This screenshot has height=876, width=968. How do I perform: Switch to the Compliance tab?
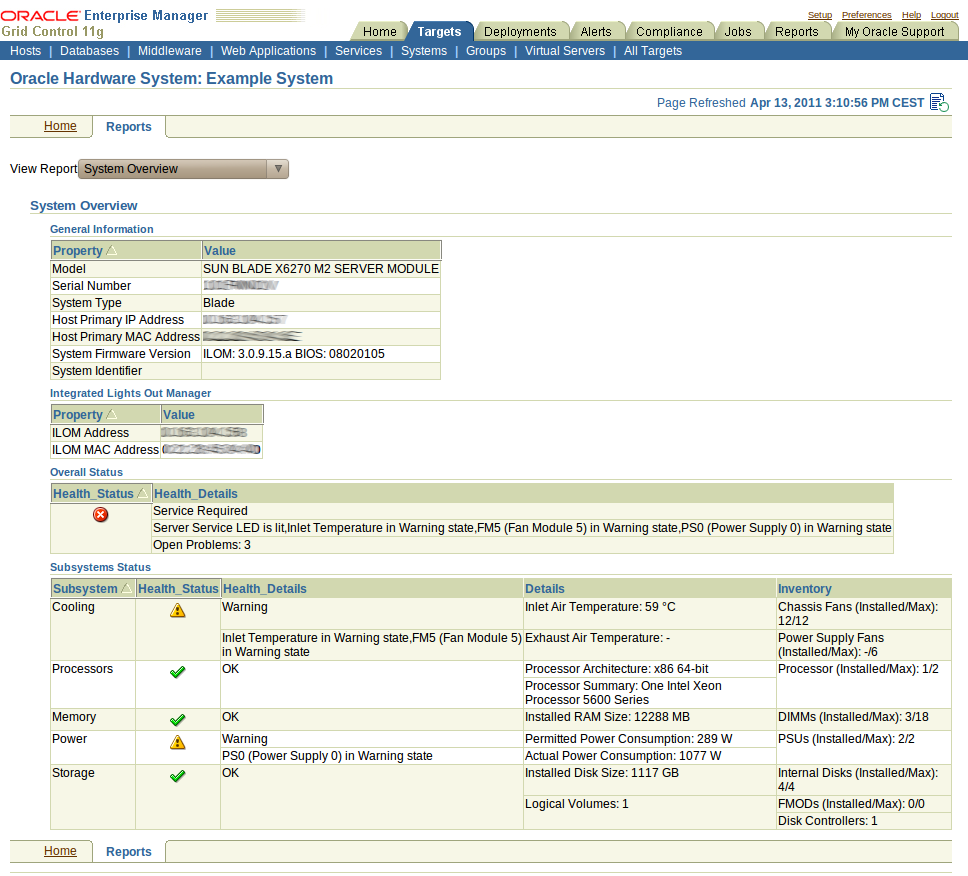[669, 31]
